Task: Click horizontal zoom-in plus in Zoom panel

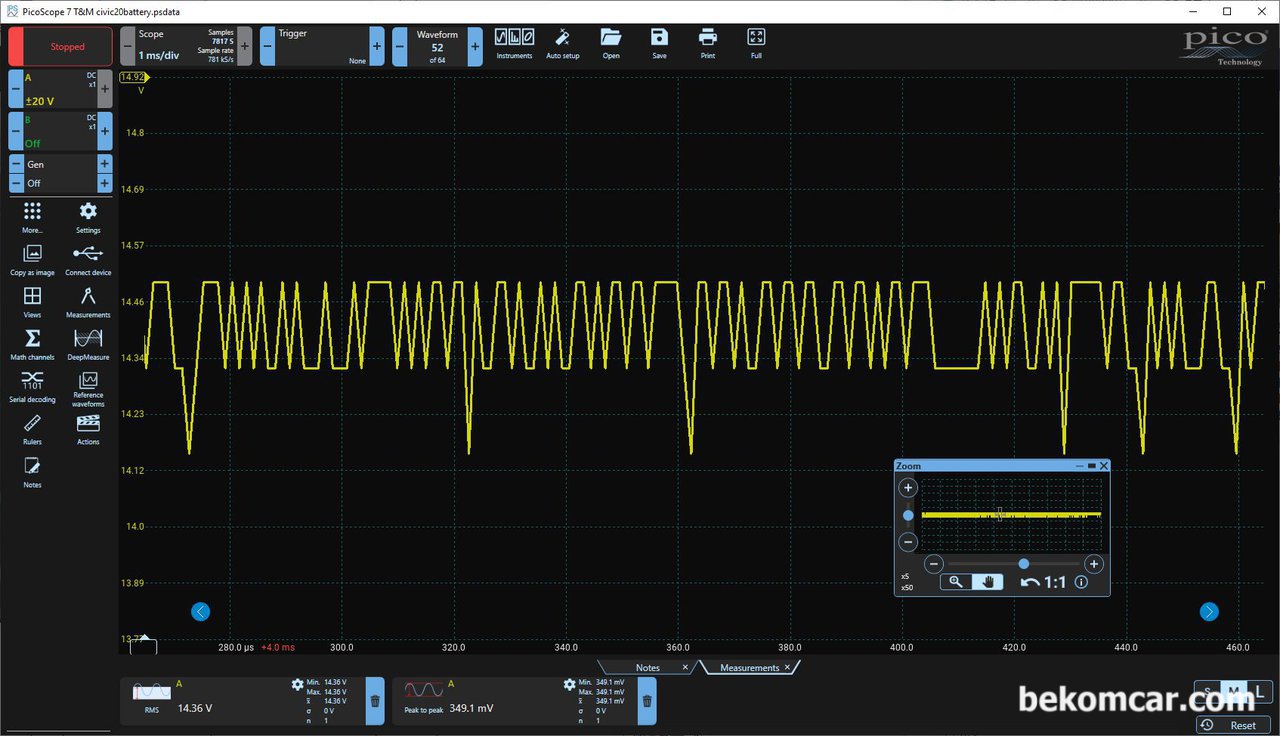Action: click(x=1094, y=564)
